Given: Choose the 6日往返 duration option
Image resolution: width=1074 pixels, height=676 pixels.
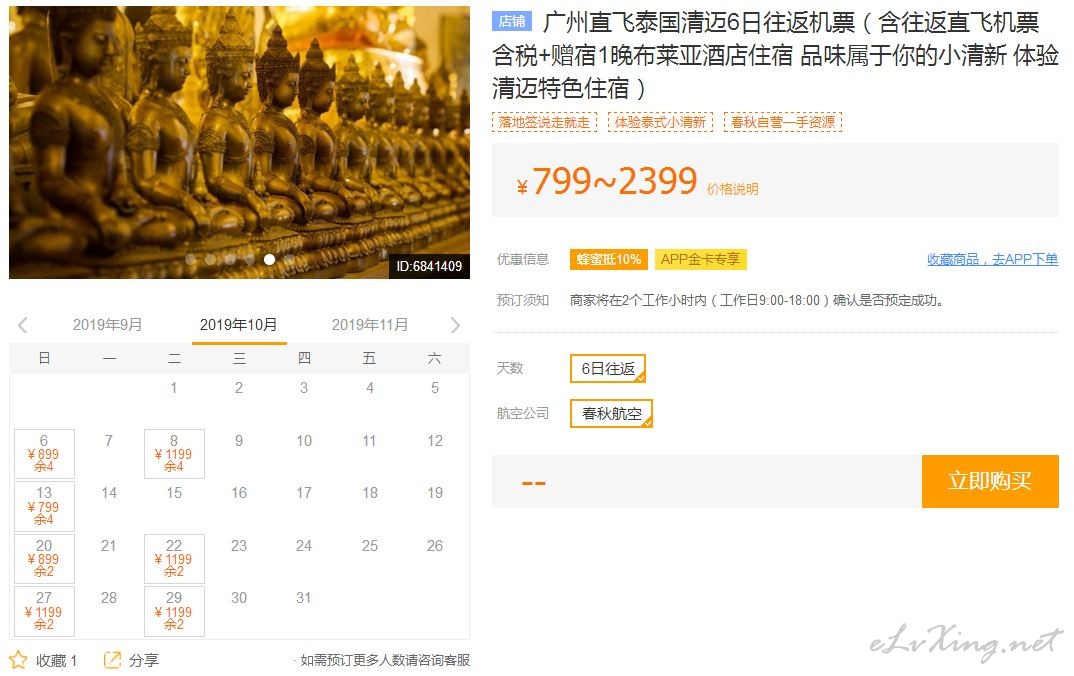Looking at the screenshot, I should point(608,368).
